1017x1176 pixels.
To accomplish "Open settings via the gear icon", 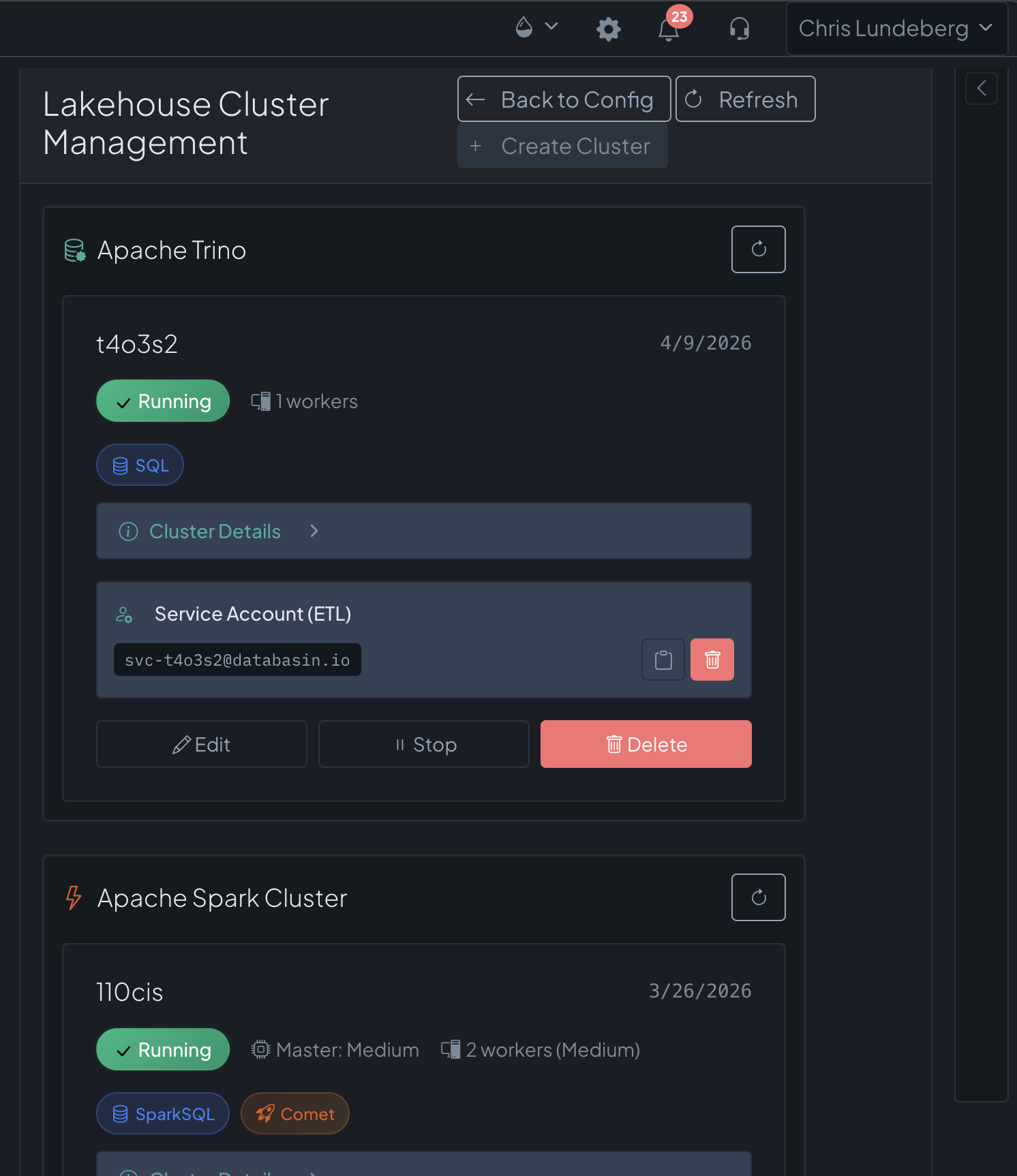I will tap(608, 29).
